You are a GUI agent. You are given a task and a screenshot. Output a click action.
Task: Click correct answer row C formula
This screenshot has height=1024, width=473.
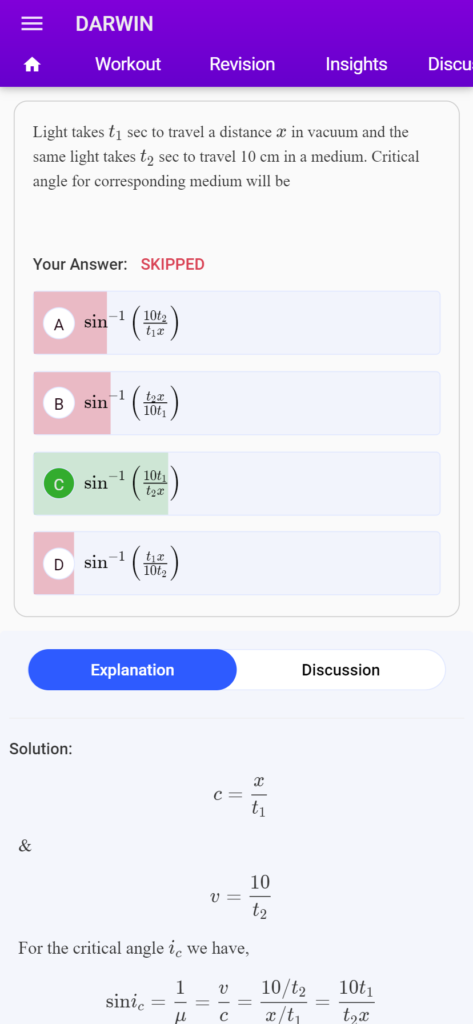(x=236, y=483)
